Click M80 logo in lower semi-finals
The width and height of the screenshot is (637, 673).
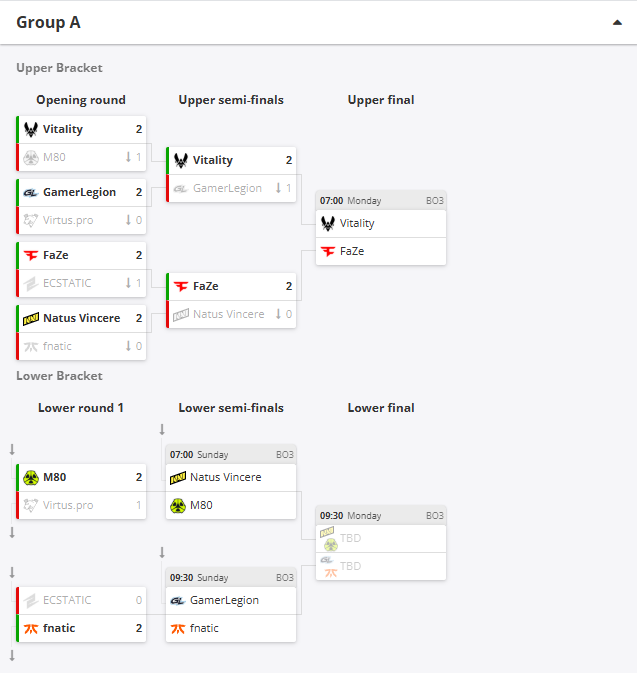[x=178, y=505]
